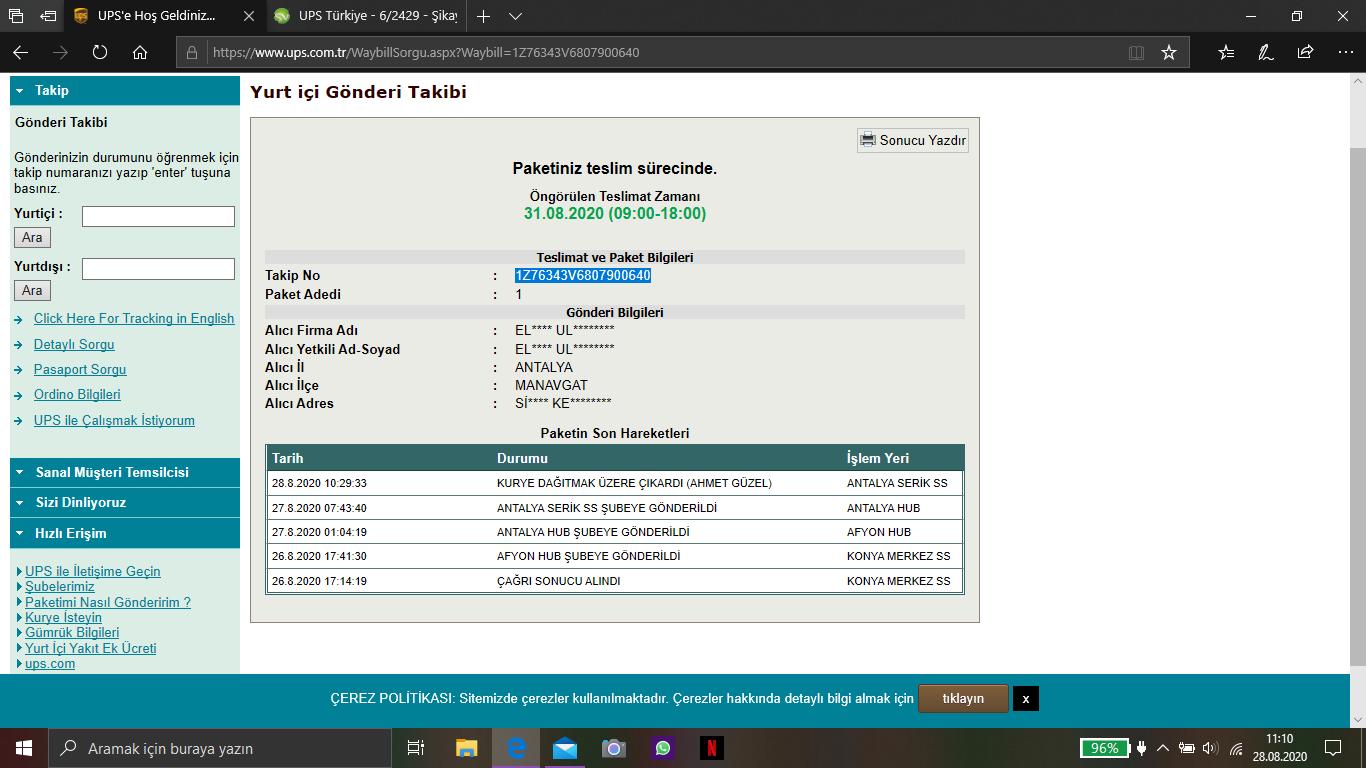Expand Sanal Müşteri Temsilcisi panel

click(125, 472)
